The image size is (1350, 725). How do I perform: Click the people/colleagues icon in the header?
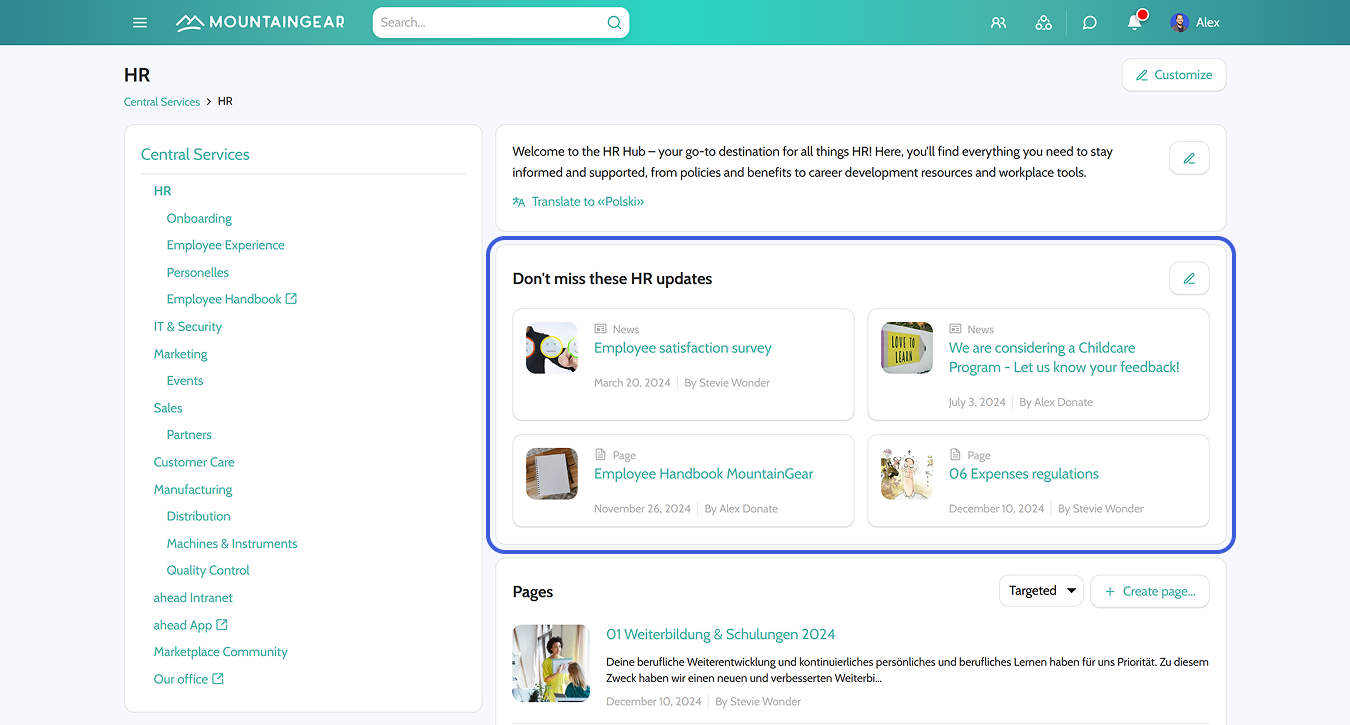tap(998, 22)
